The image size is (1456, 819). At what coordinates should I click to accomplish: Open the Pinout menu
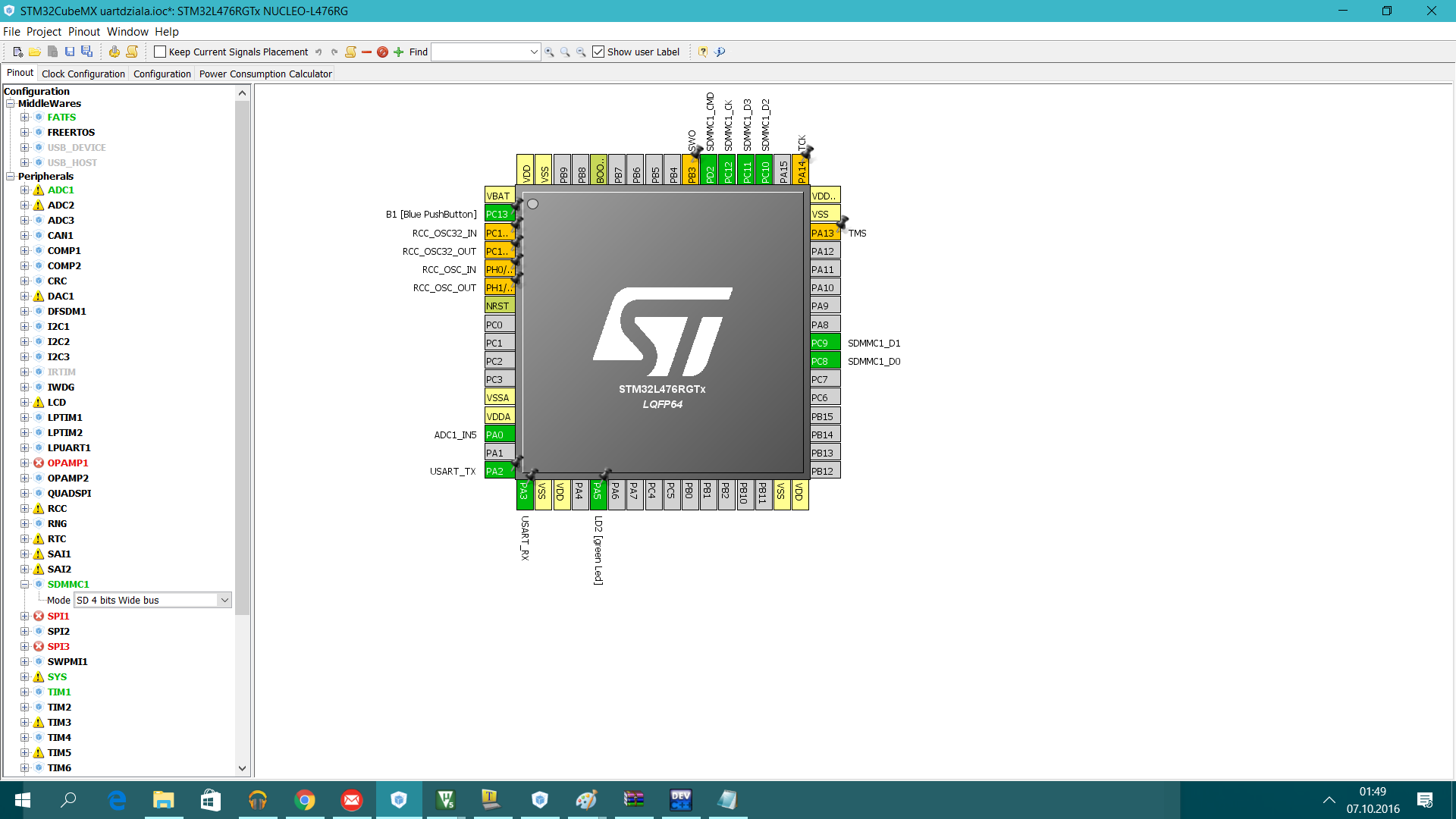(84, 32)
